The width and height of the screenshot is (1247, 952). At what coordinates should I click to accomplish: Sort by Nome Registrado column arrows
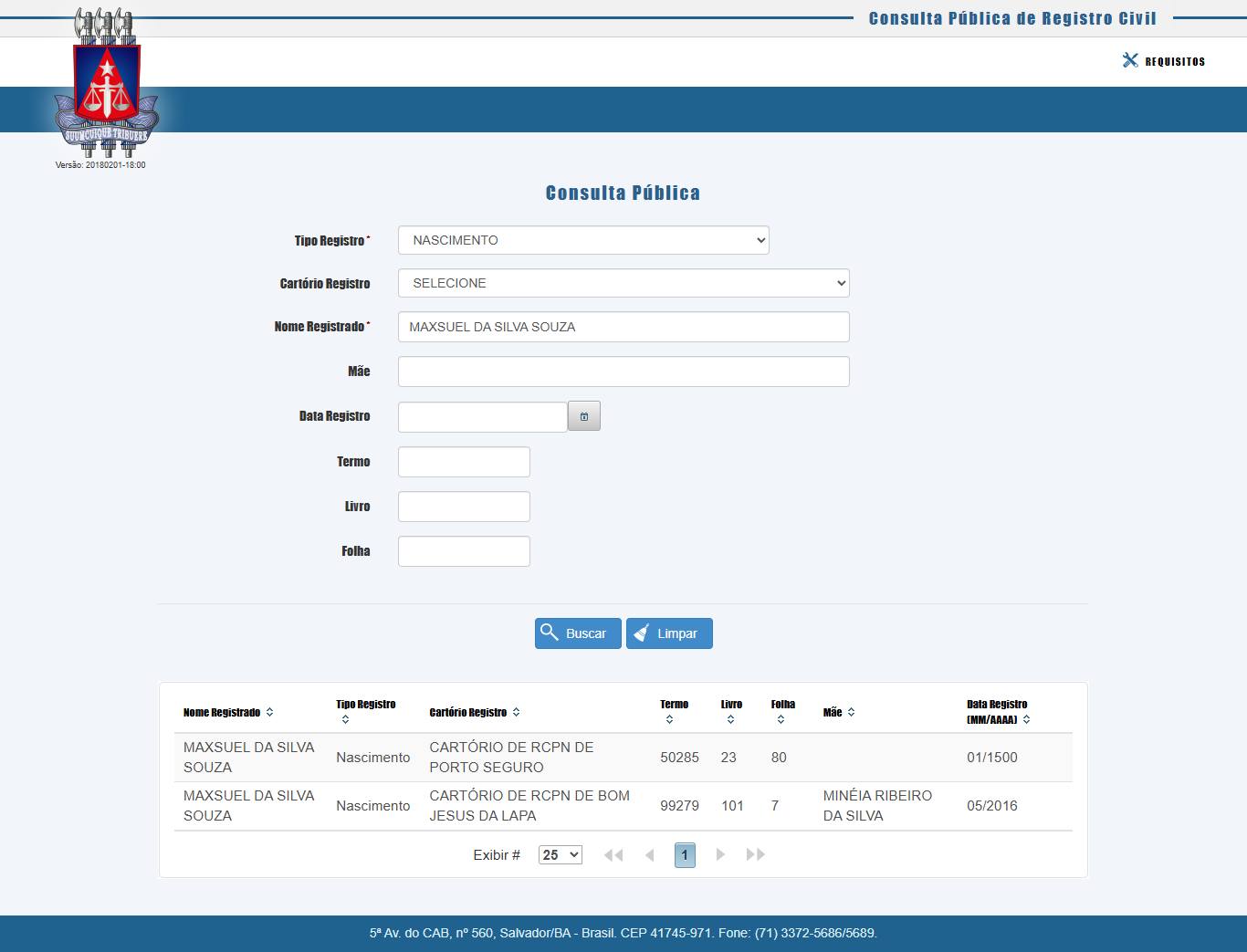tap(269, 712)
